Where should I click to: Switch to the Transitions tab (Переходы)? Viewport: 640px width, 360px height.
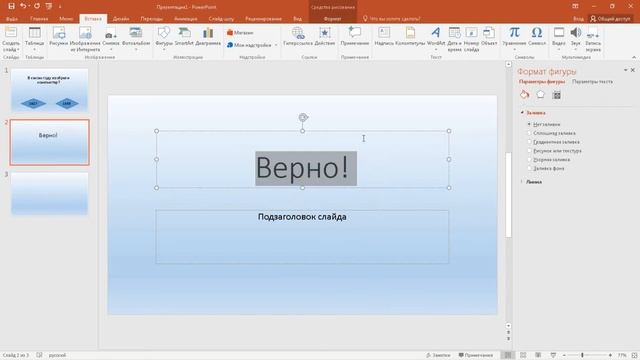pos(151,19)
